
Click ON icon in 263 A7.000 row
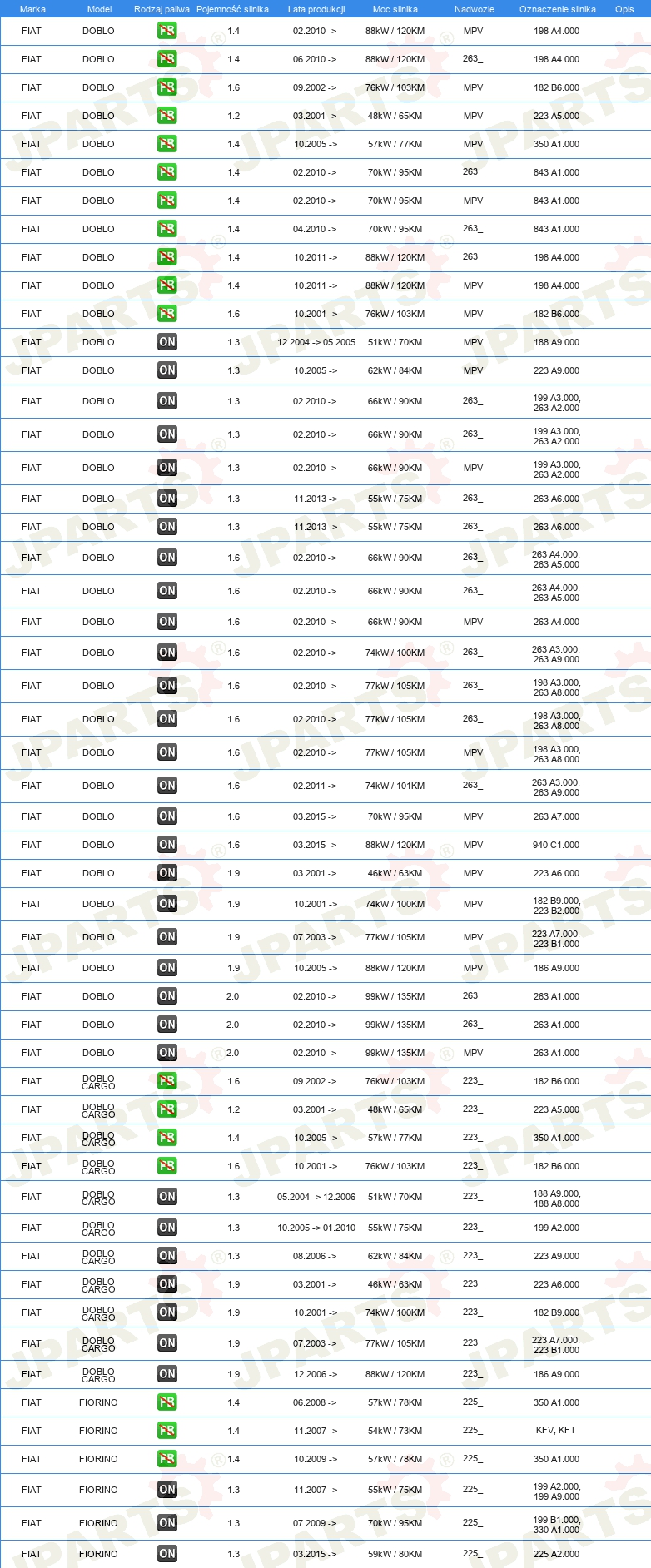(167, 816)
